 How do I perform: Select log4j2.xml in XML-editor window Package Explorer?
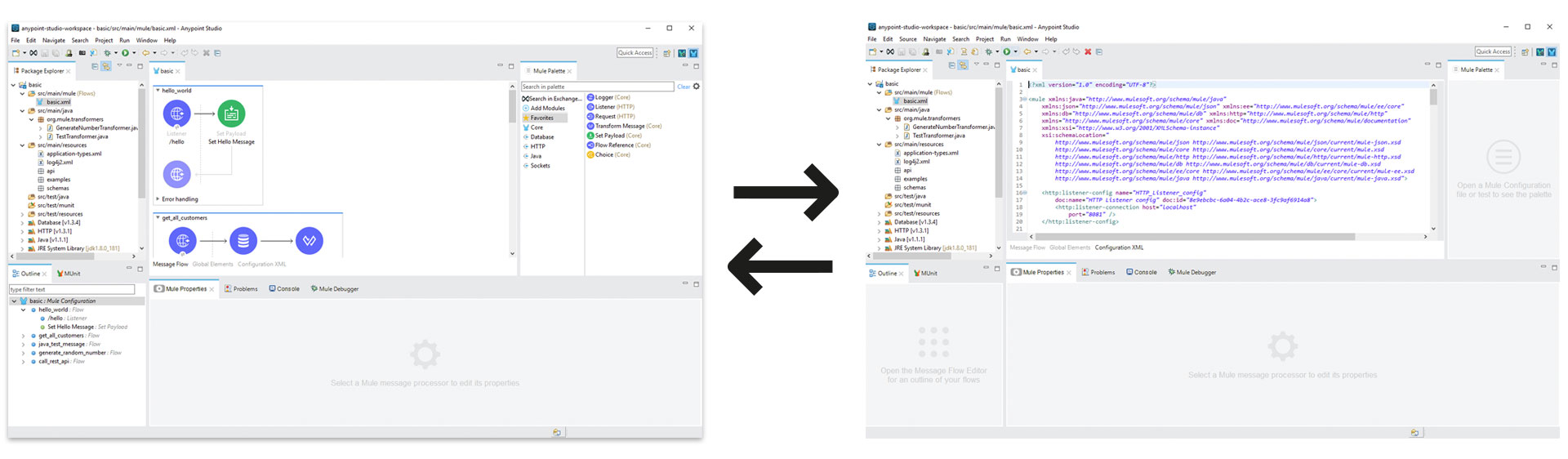(x=911, y=162)
